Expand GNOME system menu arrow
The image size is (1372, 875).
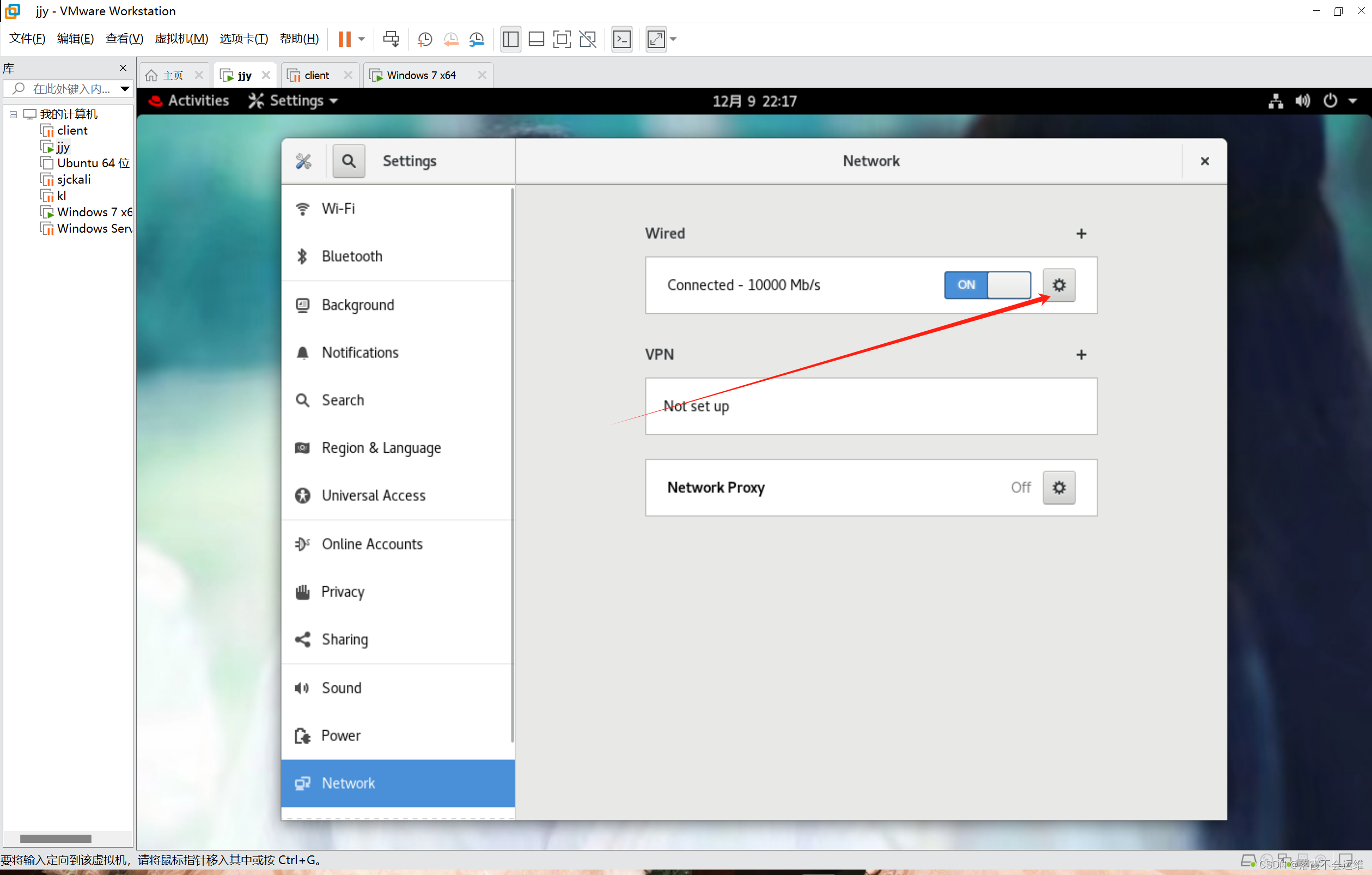1352,101
